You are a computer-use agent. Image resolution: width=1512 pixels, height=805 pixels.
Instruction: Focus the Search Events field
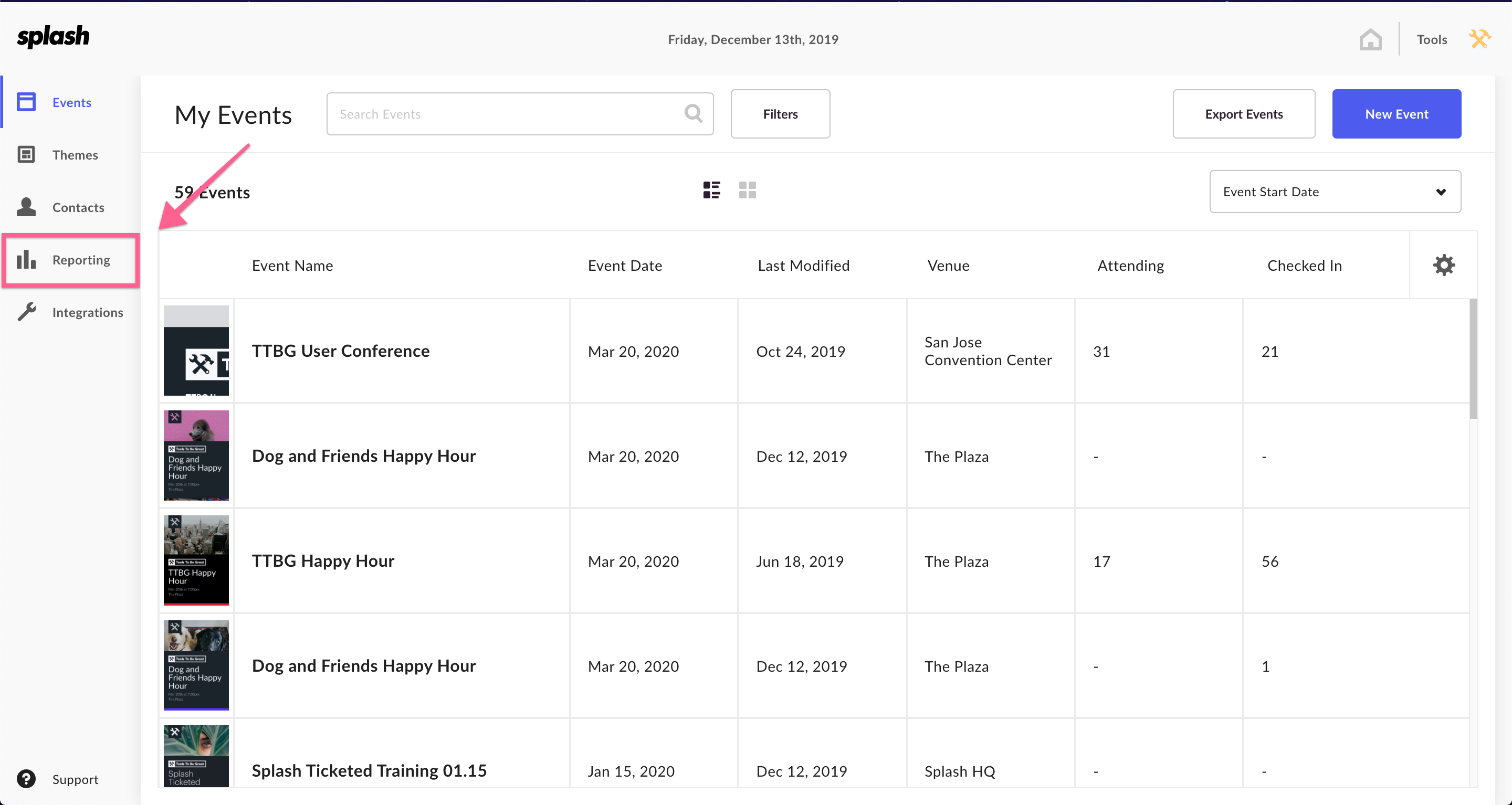tap(520, 114)
